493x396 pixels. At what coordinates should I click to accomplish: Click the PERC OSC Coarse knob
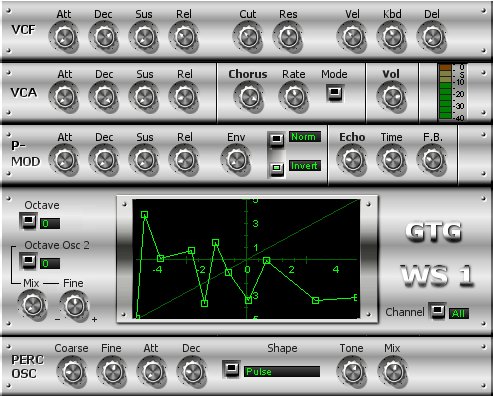point(72,372)
